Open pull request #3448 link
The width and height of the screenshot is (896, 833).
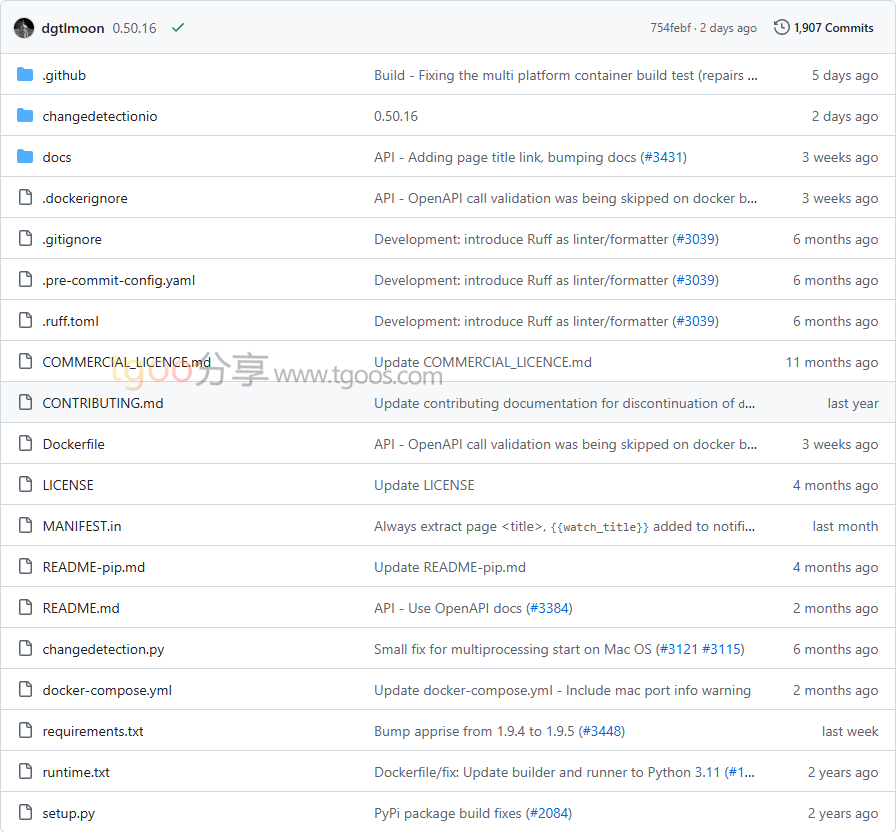[x=602, y=731]
